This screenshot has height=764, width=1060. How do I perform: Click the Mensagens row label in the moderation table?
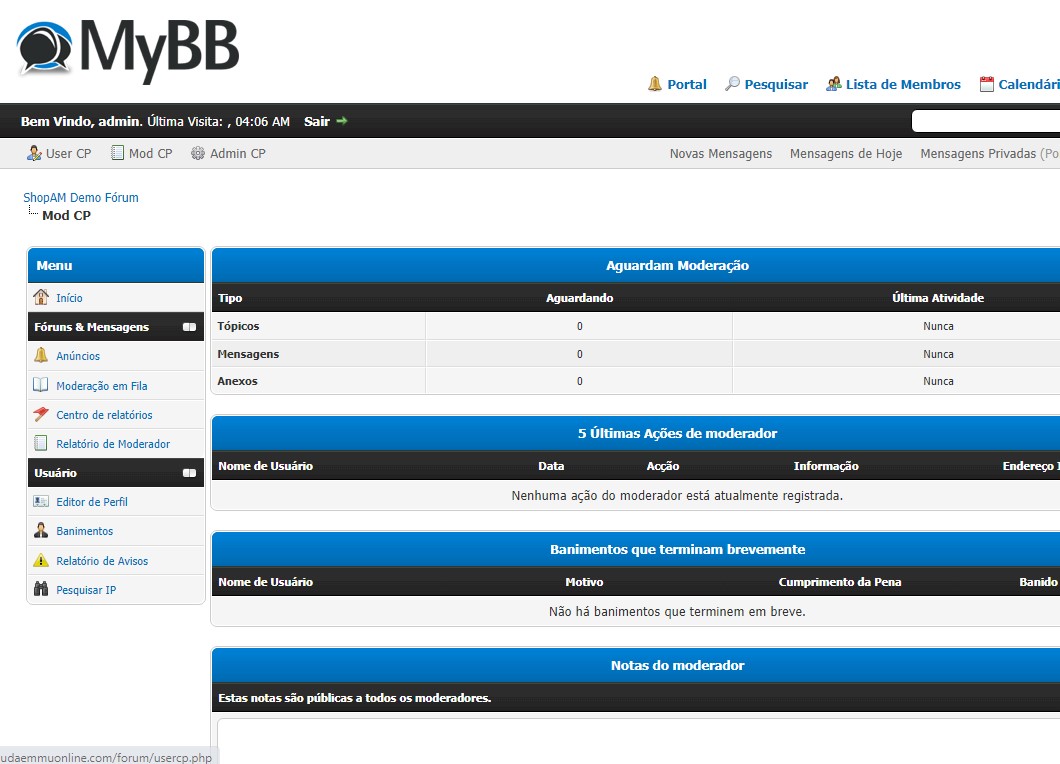[248, 354]
